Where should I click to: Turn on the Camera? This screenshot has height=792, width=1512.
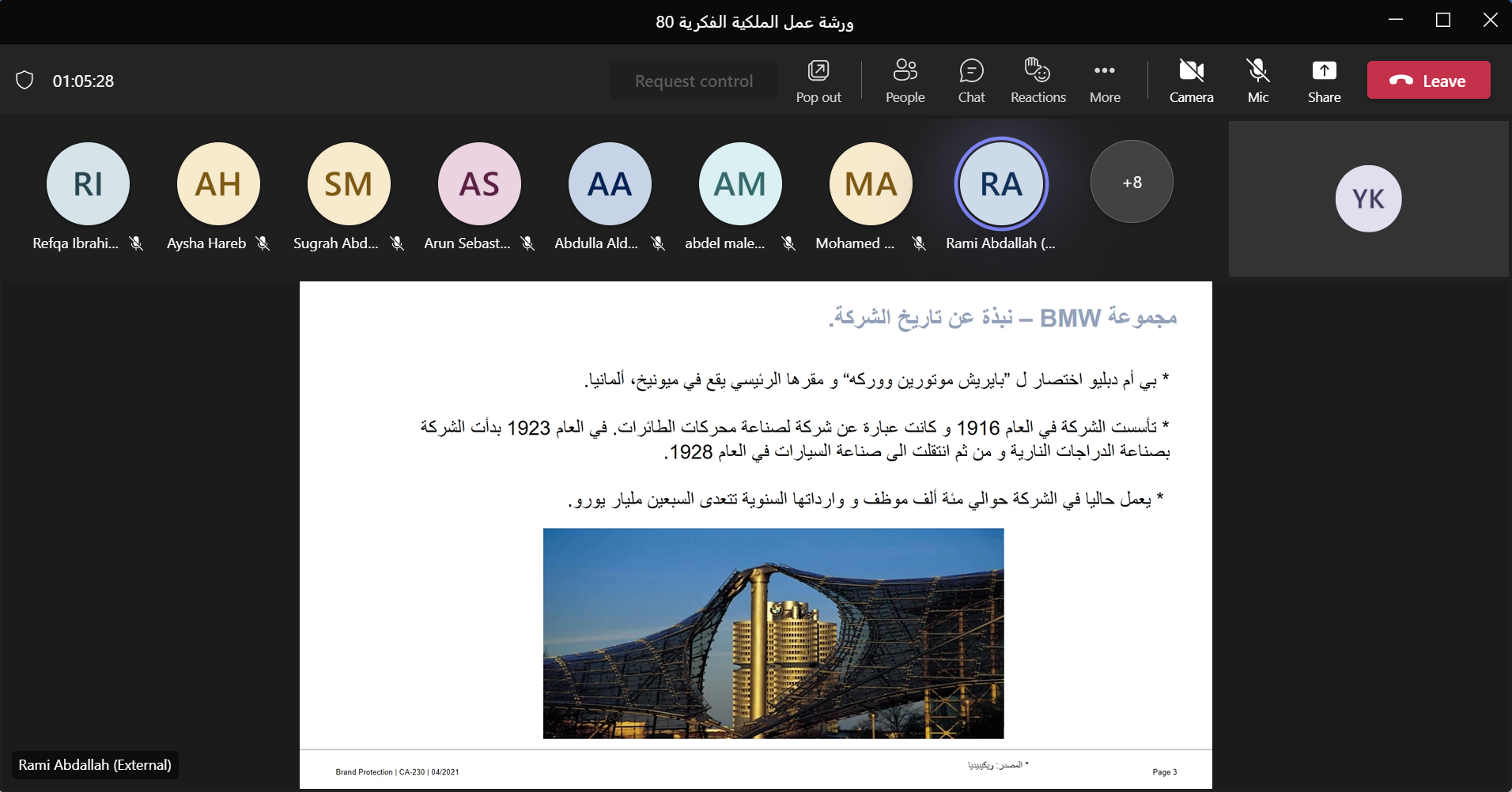point(1191,81)
